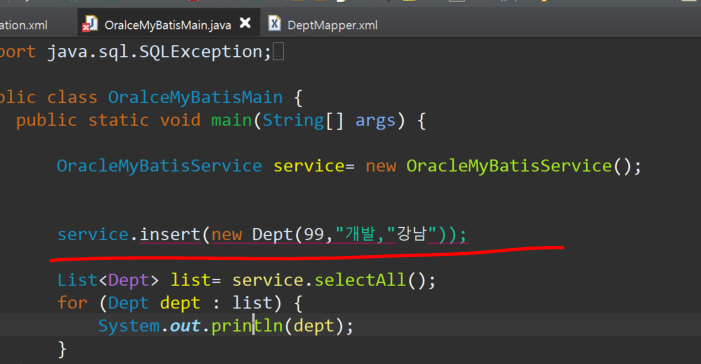Click the args parameter name
This screenshot has height=364, width=701.
376,121
